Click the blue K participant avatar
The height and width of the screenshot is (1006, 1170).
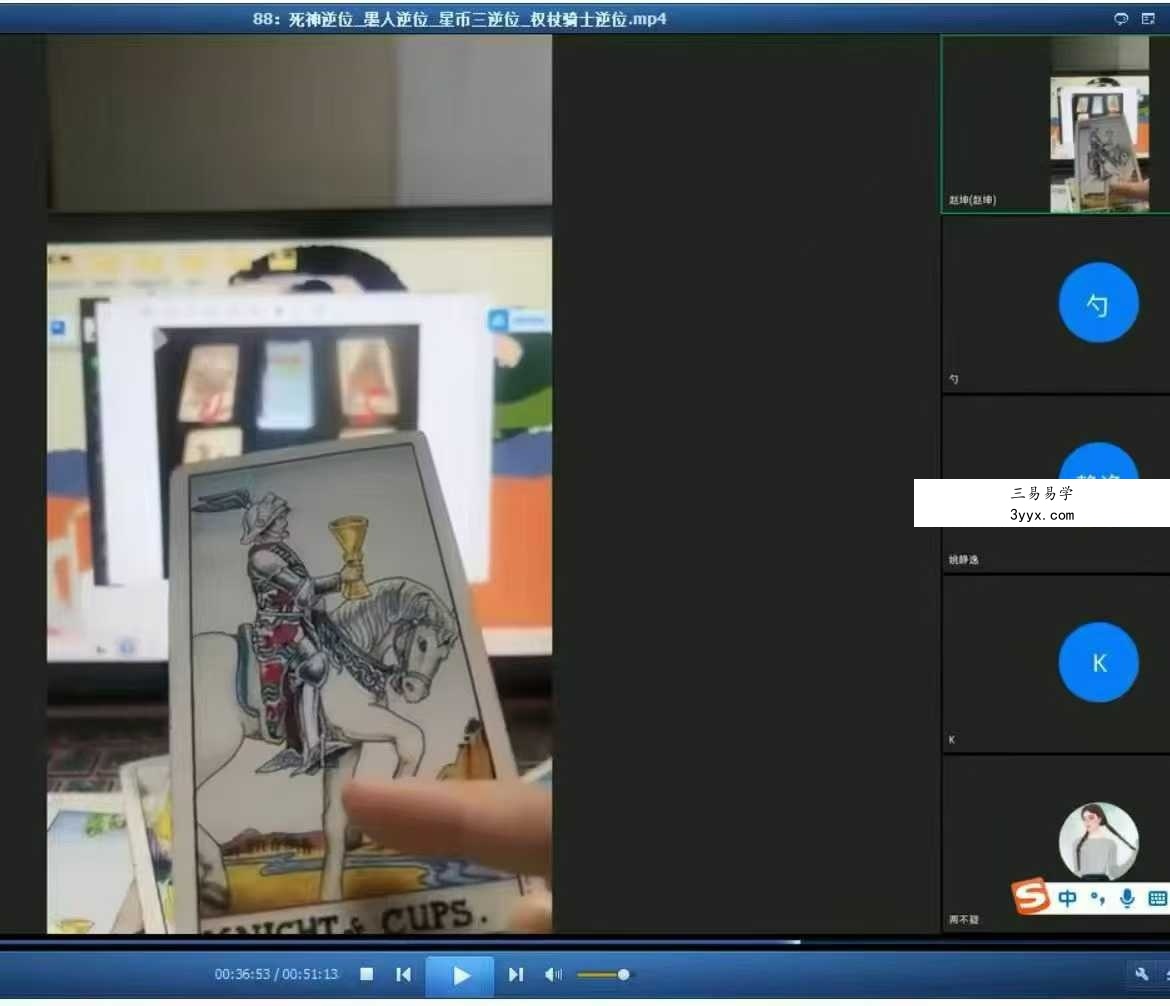[1098, 662]
